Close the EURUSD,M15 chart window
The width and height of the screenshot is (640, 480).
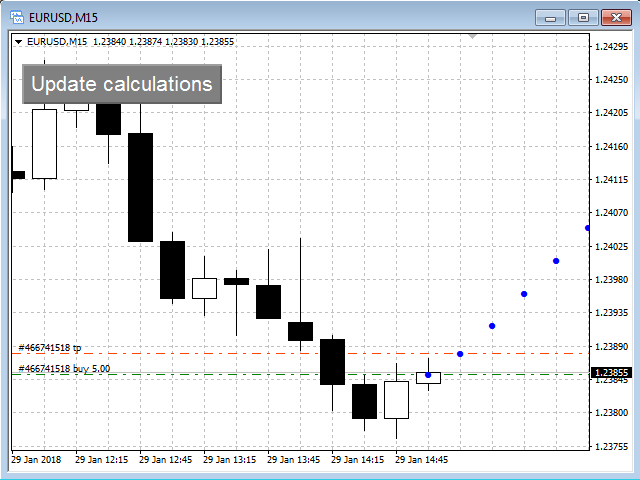point(616,18)
